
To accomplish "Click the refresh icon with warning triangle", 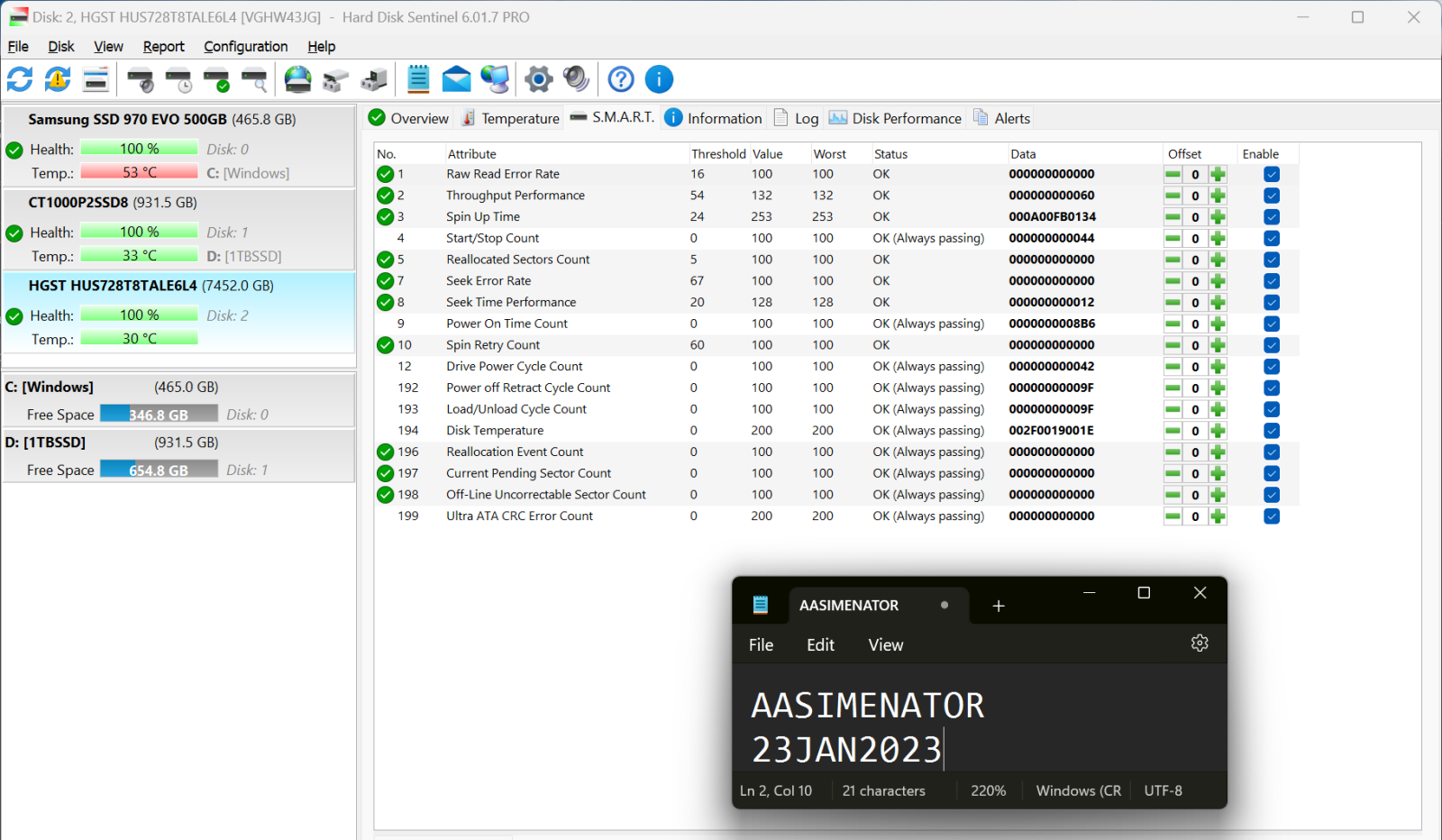I will (x=58, y=80).
